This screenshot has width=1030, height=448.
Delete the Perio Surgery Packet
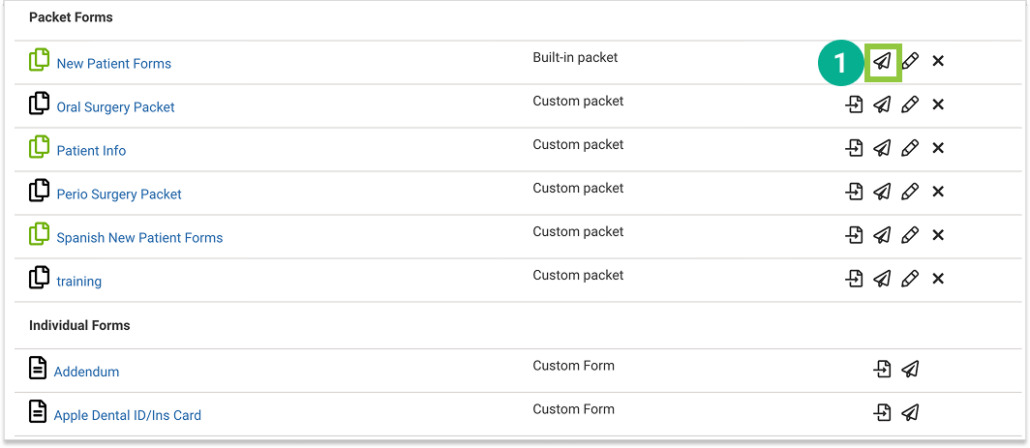pos(938,192)
